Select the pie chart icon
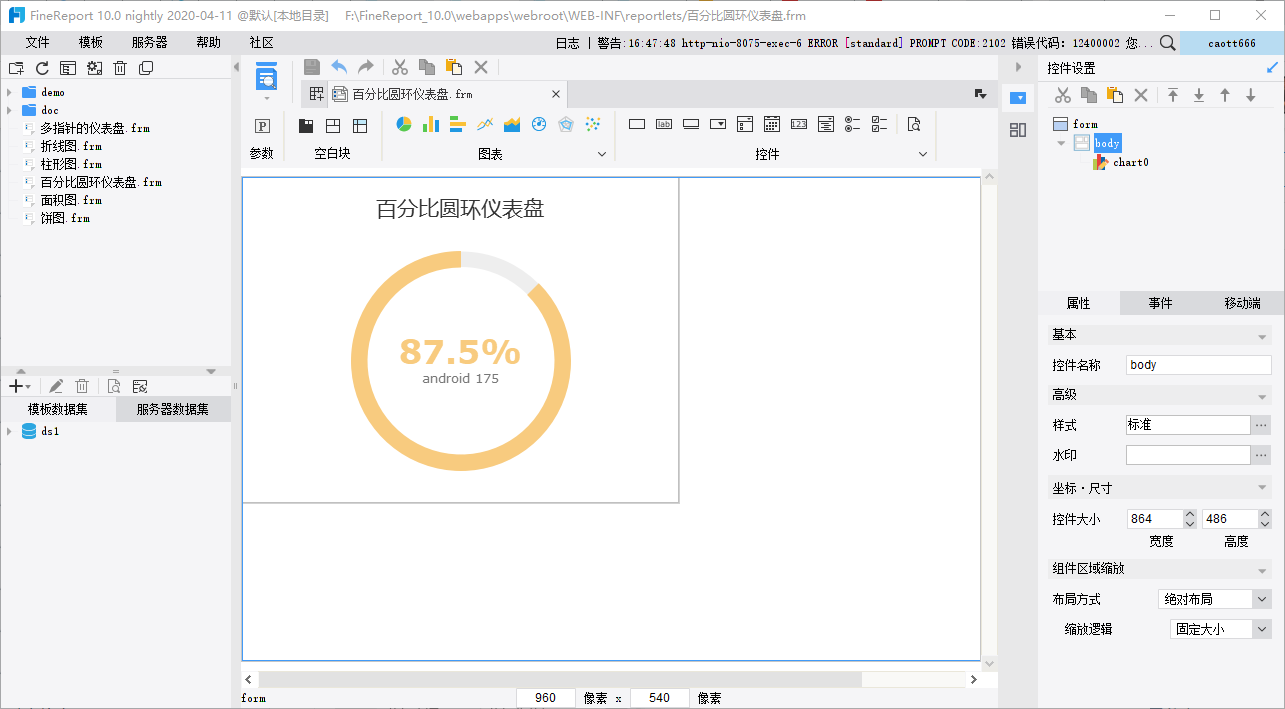 (x=404, y=124)
